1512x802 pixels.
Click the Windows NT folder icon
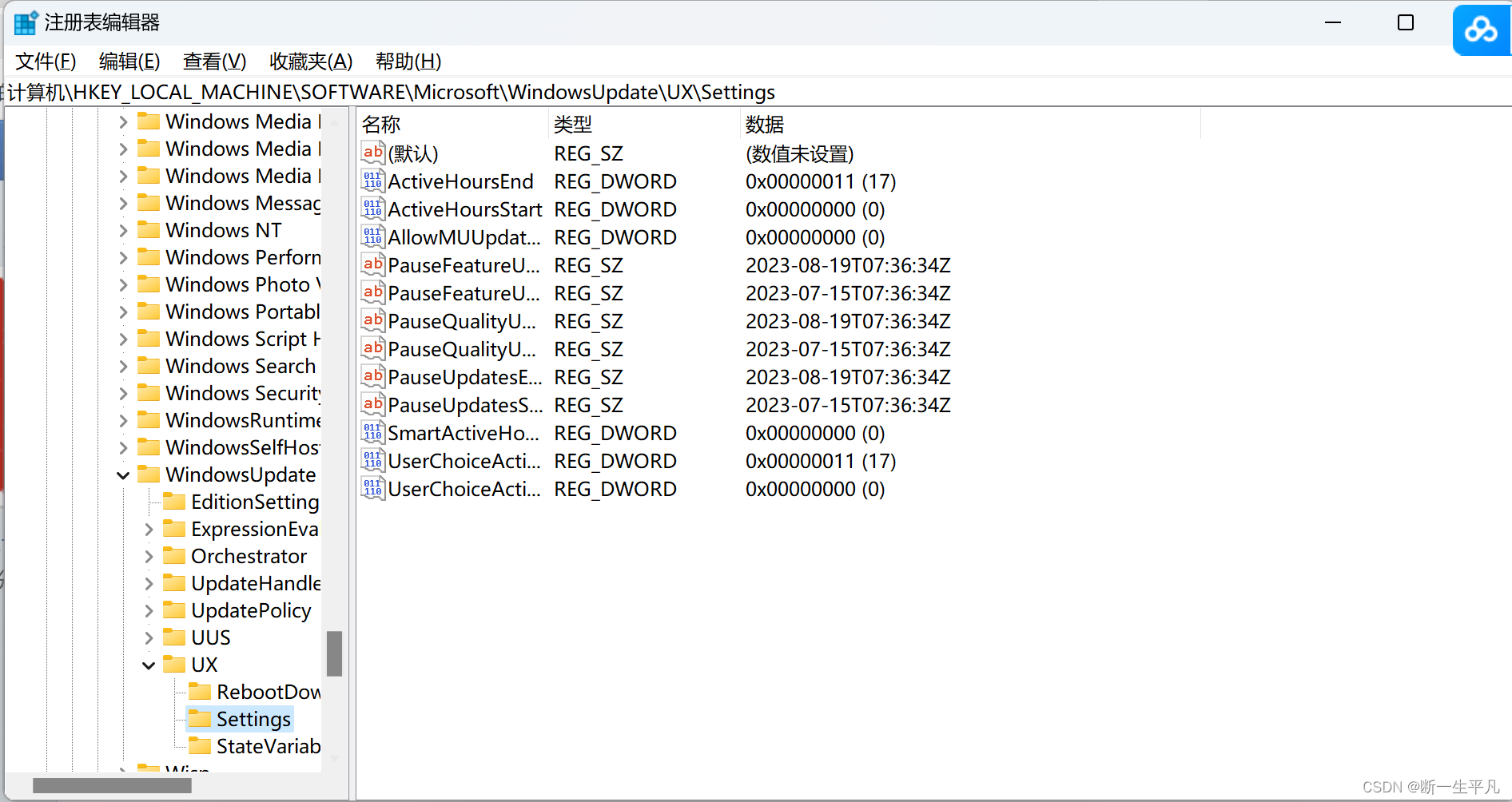click(149, 230)
